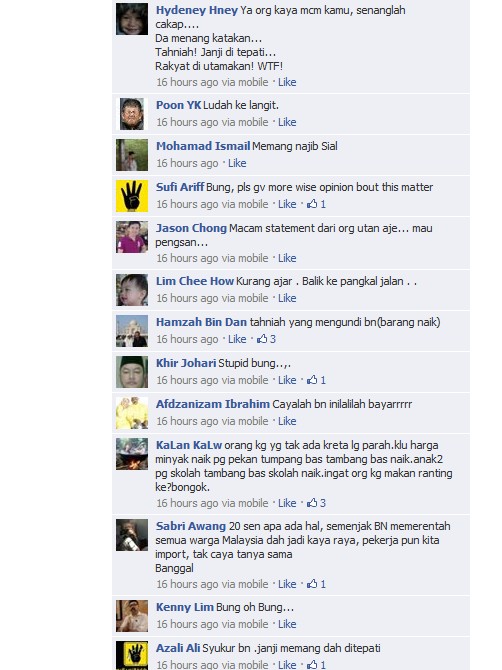Click thumbs-up icon on KaLan KaLw's comment

(x=312, y=503)
